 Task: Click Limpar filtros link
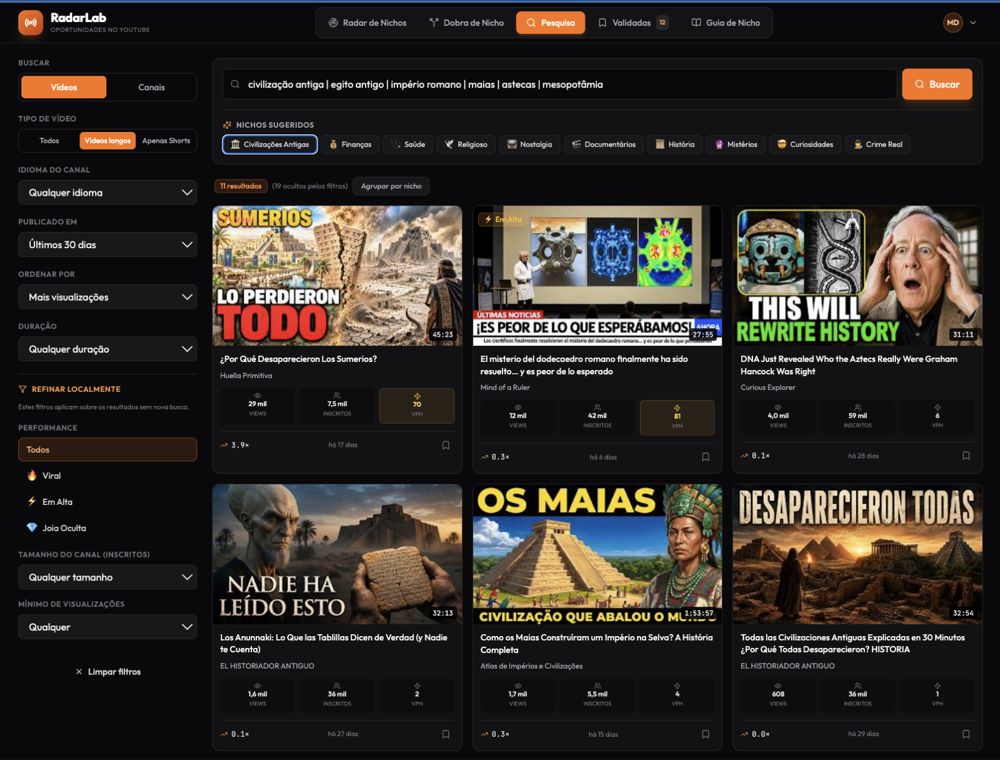(108, 671)
